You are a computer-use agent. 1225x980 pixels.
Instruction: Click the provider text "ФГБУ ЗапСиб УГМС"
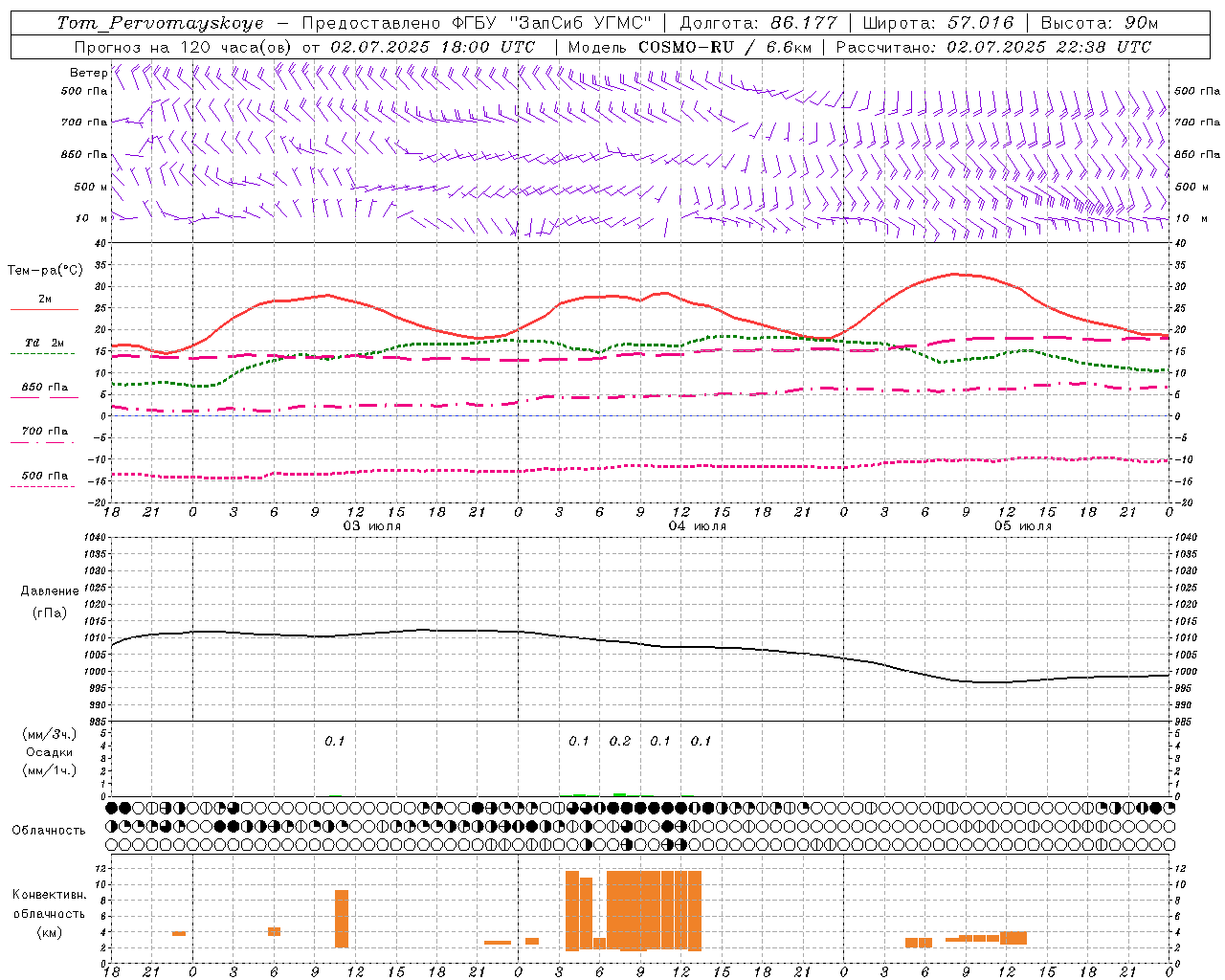tap(551, 23)
